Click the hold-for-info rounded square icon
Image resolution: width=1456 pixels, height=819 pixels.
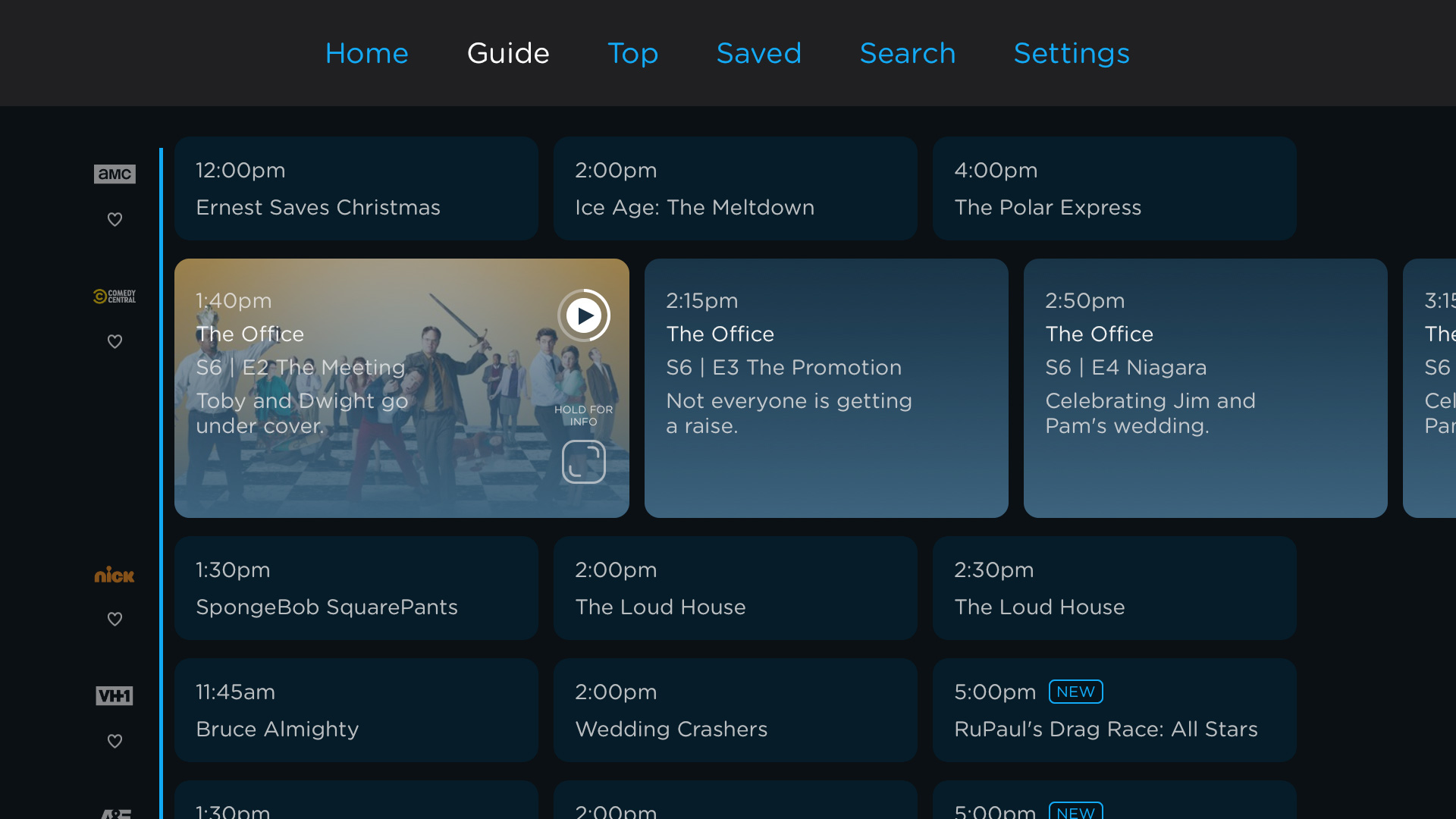pos(584,462)
